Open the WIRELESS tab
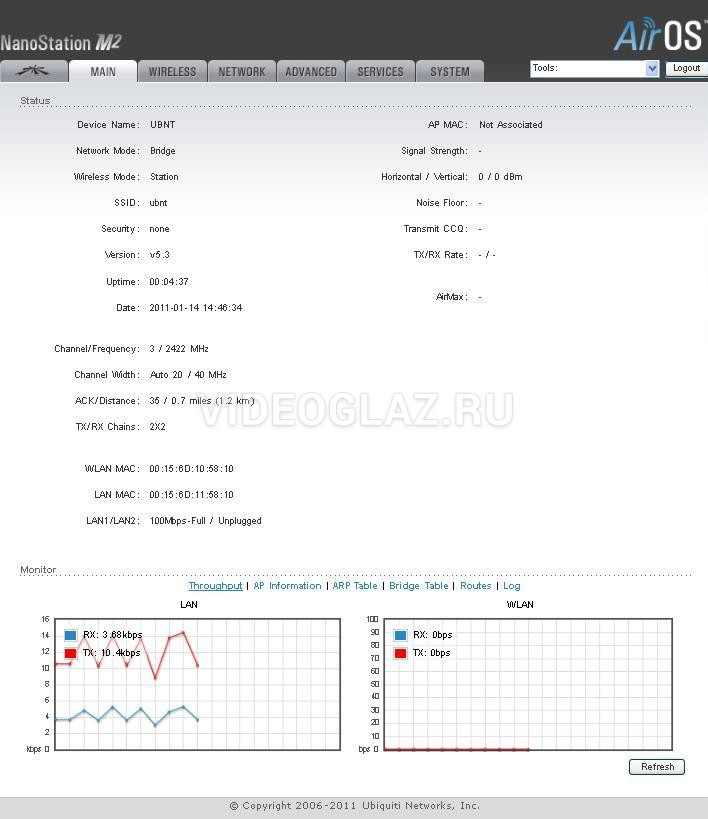The width and height of the screenshot is (708, 819). [172, 71]
